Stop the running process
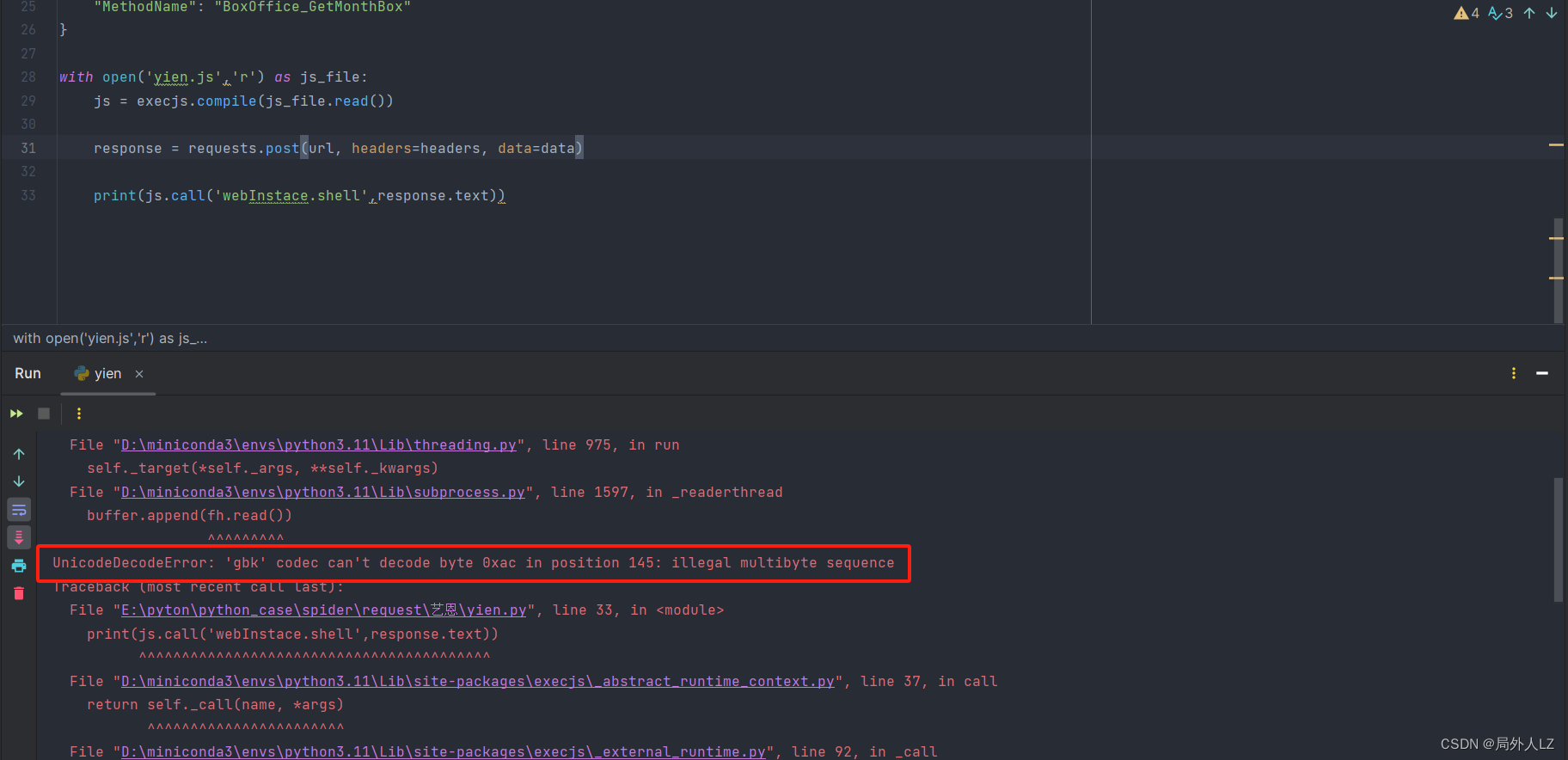This screenshot has height=760, width=1568. [x=44, y=414]
